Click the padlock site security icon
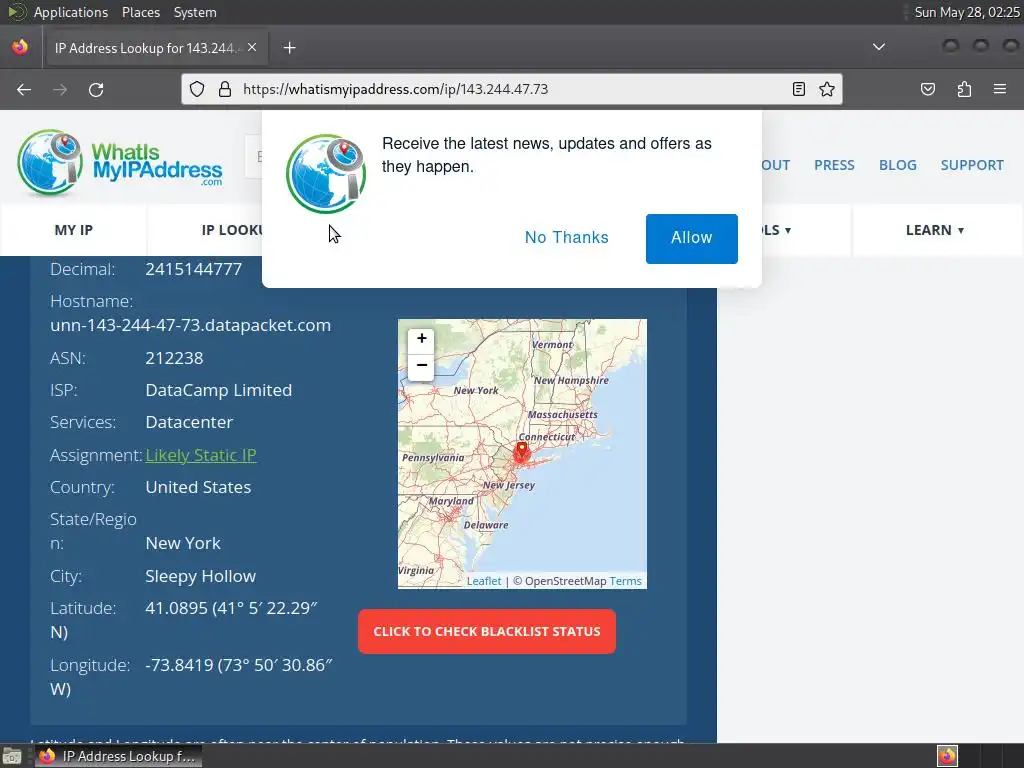This screenshot has height=768, width=1024. (x=225, y=89)
